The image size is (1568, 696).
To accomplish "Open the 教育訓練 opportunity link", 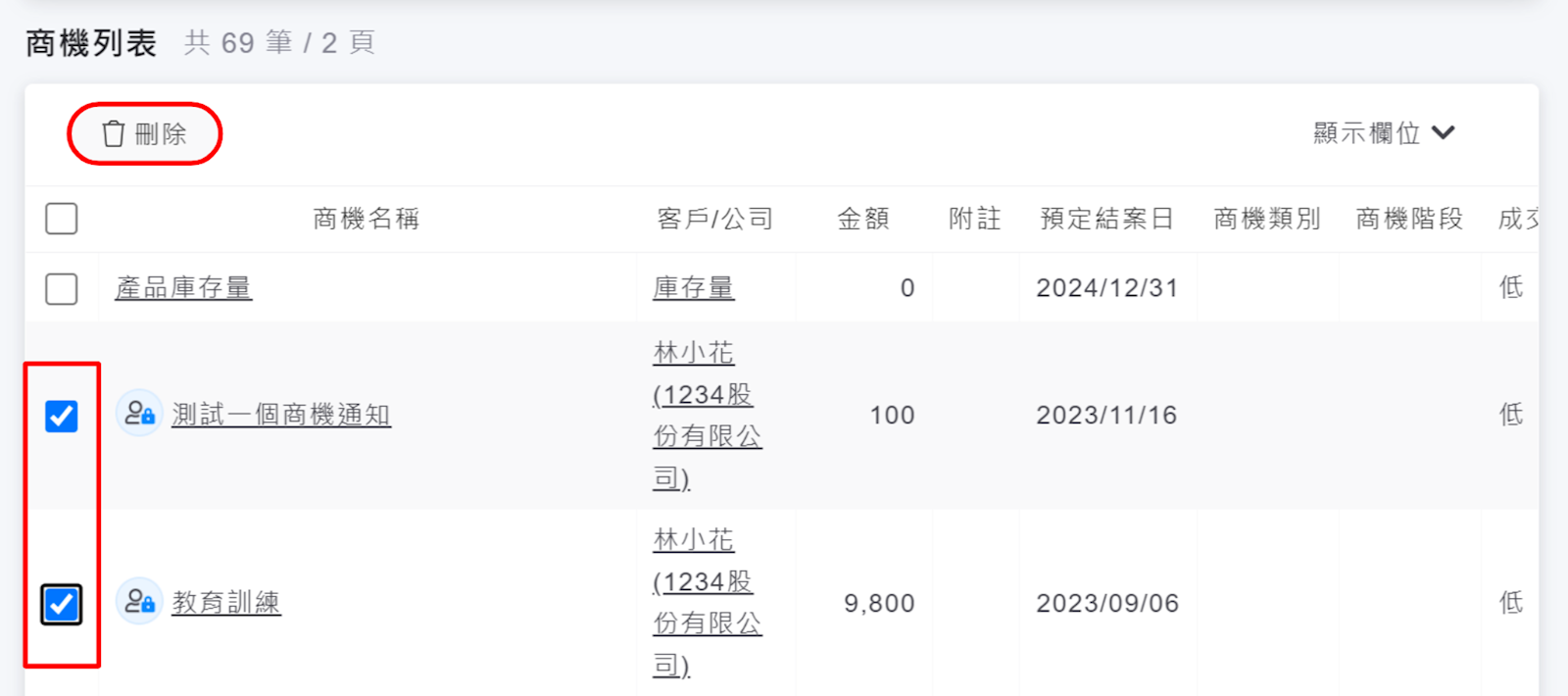I will point(226,602).
